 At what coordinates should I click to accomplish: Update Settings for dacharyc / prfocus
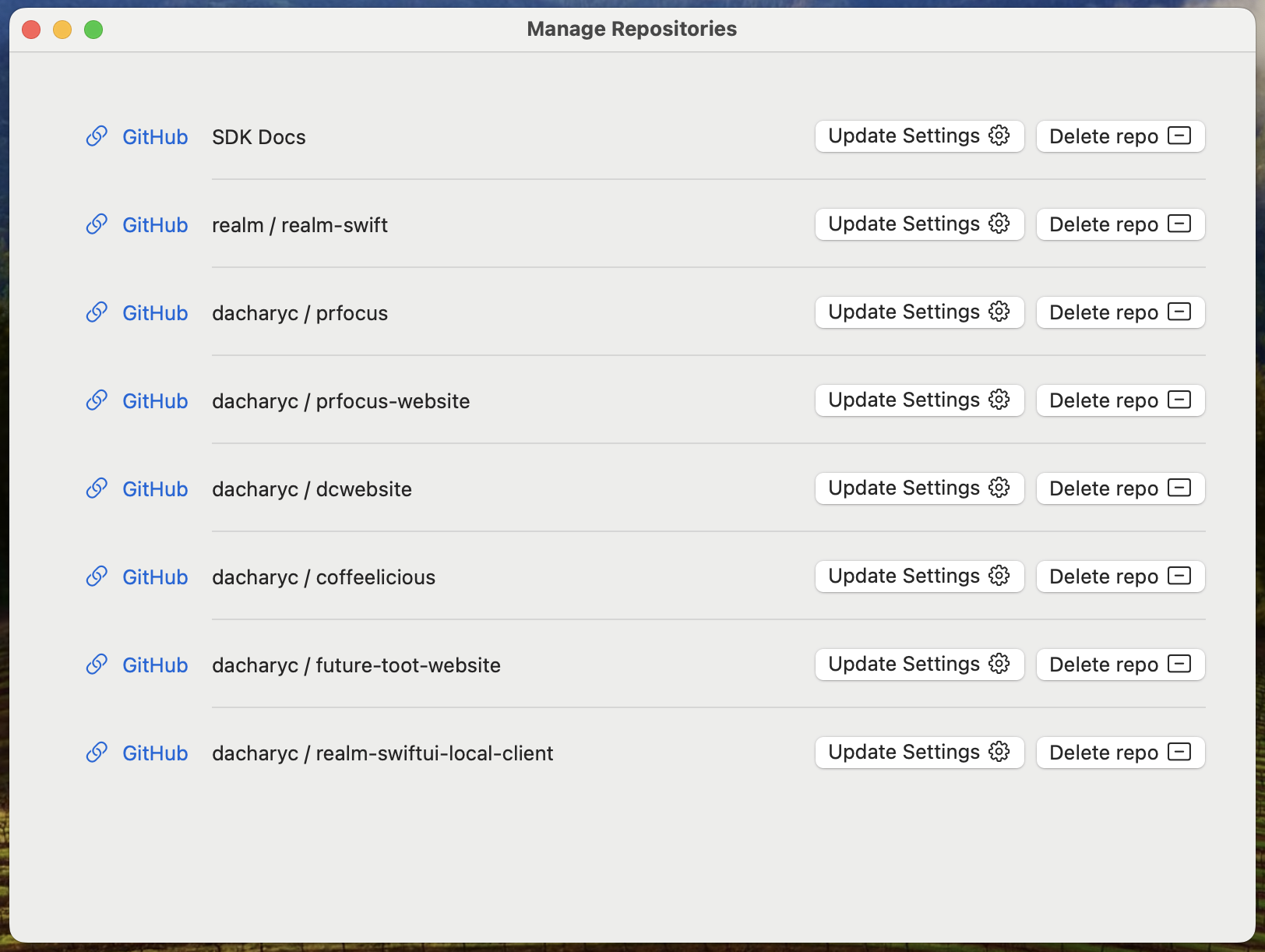(919, 312)
